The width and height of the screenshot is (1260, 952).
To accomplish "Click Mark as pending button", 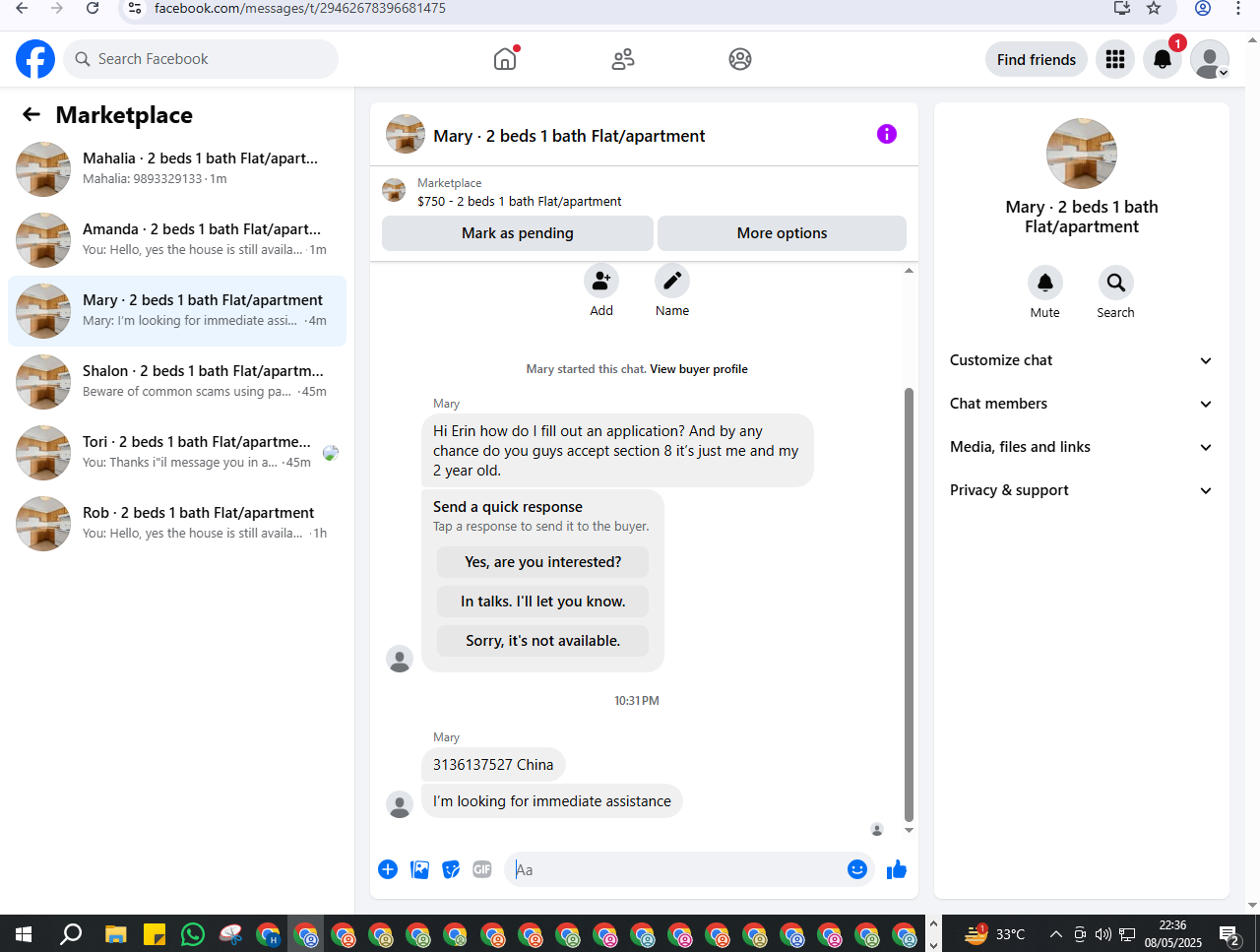I will point(518,233).
